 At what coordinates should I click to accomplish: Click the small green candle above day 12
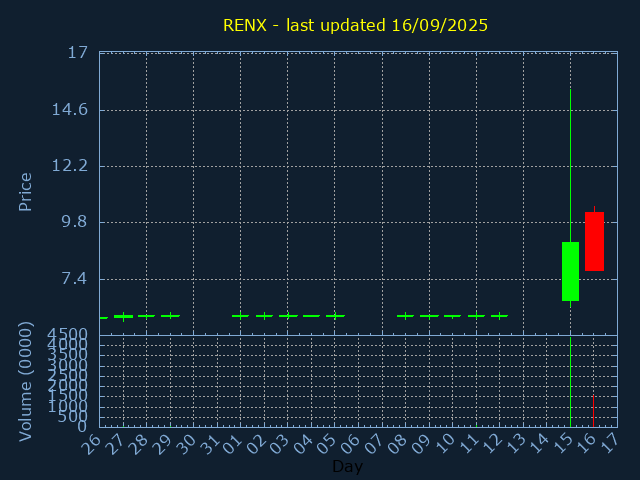coord(499,316)
